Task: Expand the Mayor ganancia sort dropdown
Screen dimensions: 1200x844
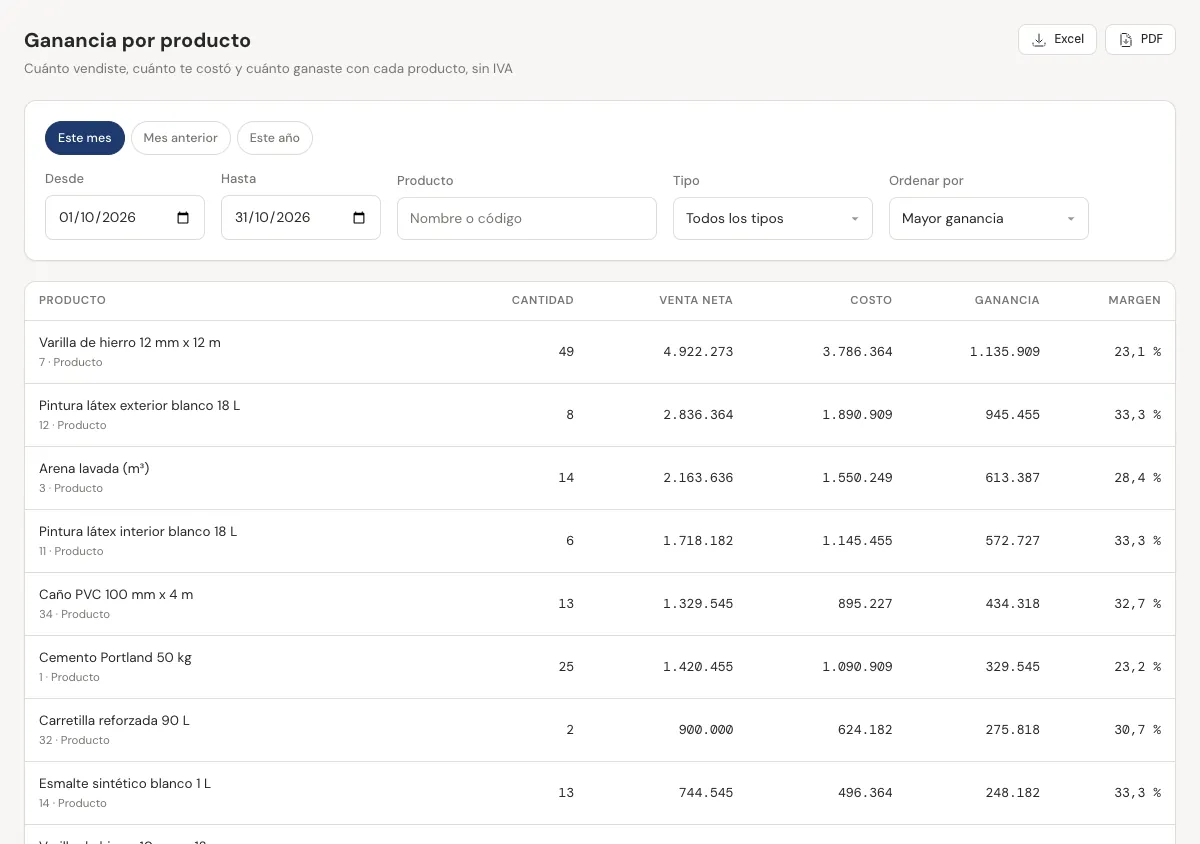Action: coord(989,218)
